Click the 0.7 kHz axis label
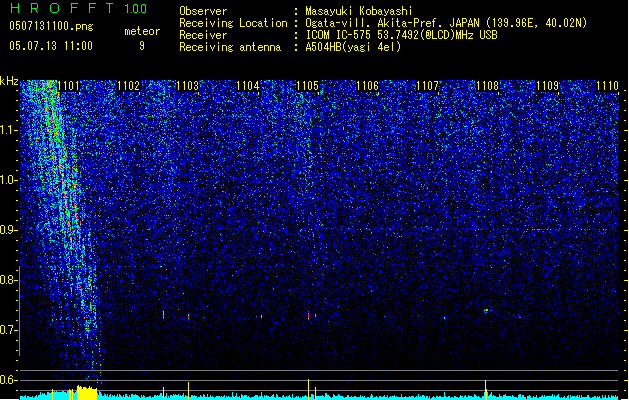 pos(9,330)
